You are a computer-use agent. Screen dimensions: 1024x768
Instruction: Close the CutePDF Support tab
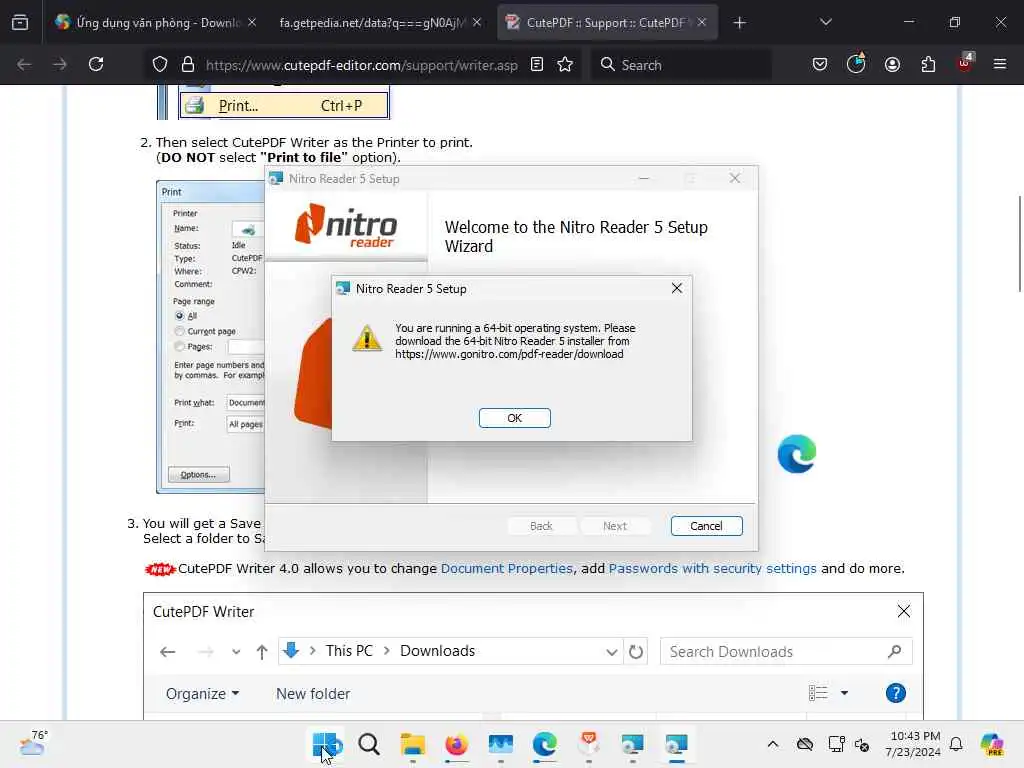(701, 22)
